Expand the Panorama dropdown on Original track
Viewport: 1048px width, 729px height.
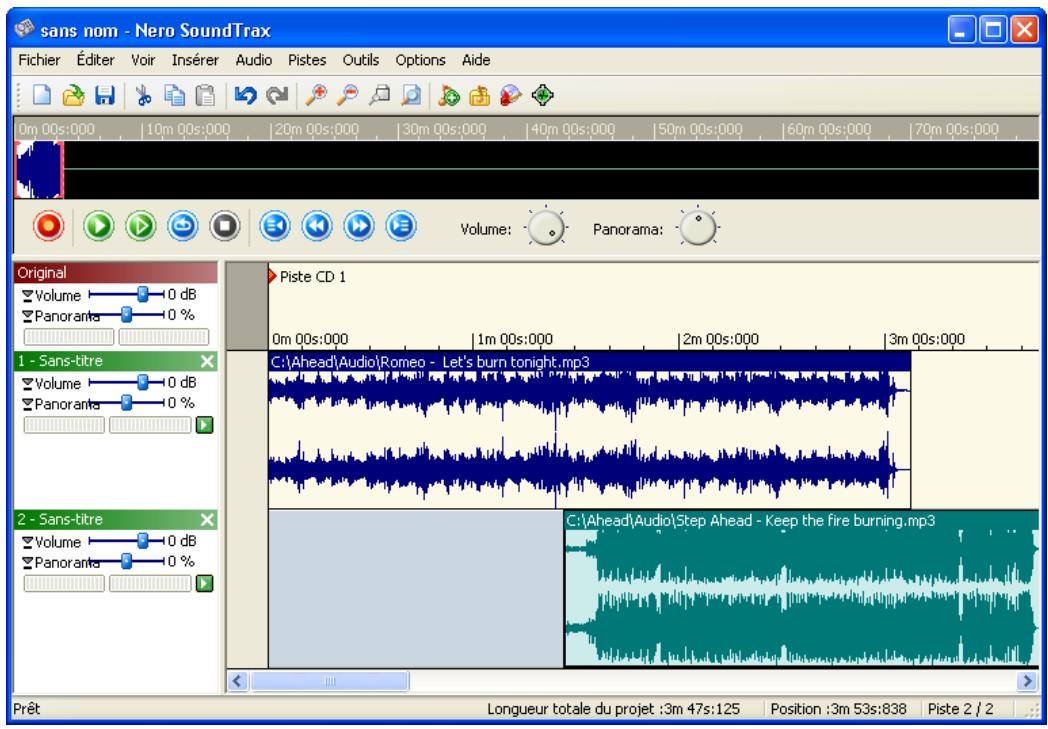coord(27,315)
